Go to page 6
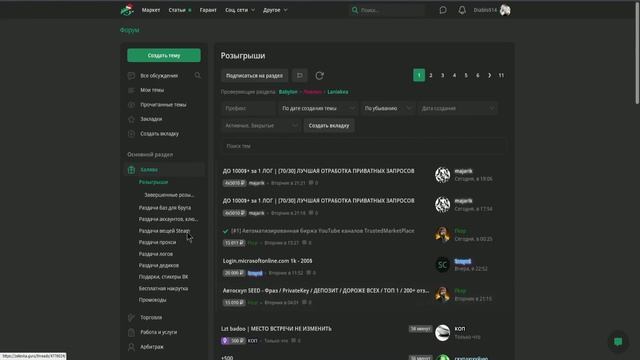Screen dimensions: 640x360 click(x=478, y=76)
